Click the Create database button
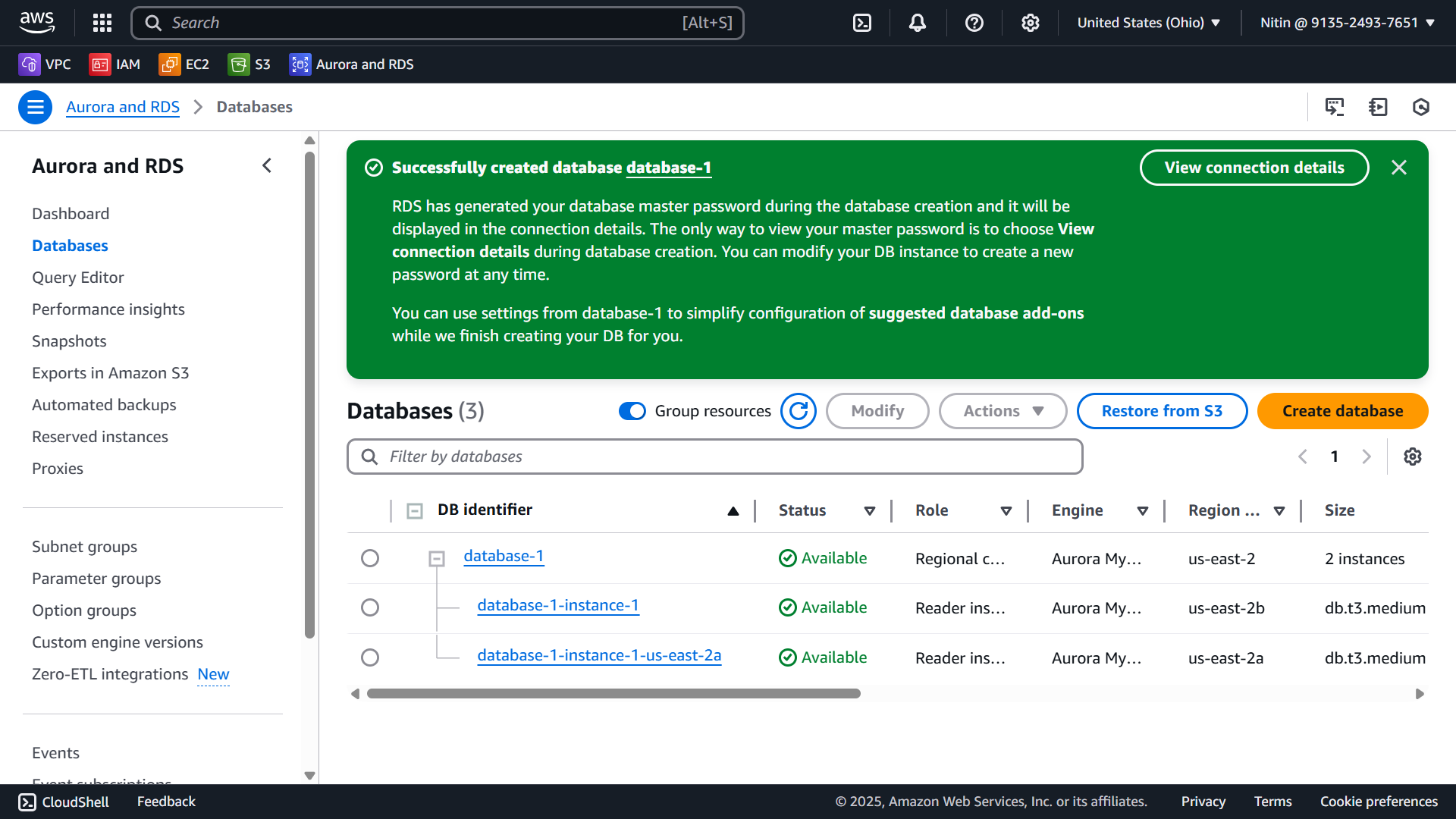 [1342, 411]
